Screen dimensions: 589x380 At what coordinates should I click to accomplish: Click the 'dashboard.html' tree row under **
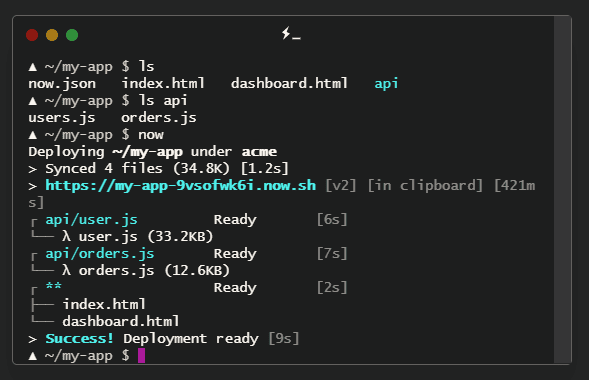pos(121,321)
